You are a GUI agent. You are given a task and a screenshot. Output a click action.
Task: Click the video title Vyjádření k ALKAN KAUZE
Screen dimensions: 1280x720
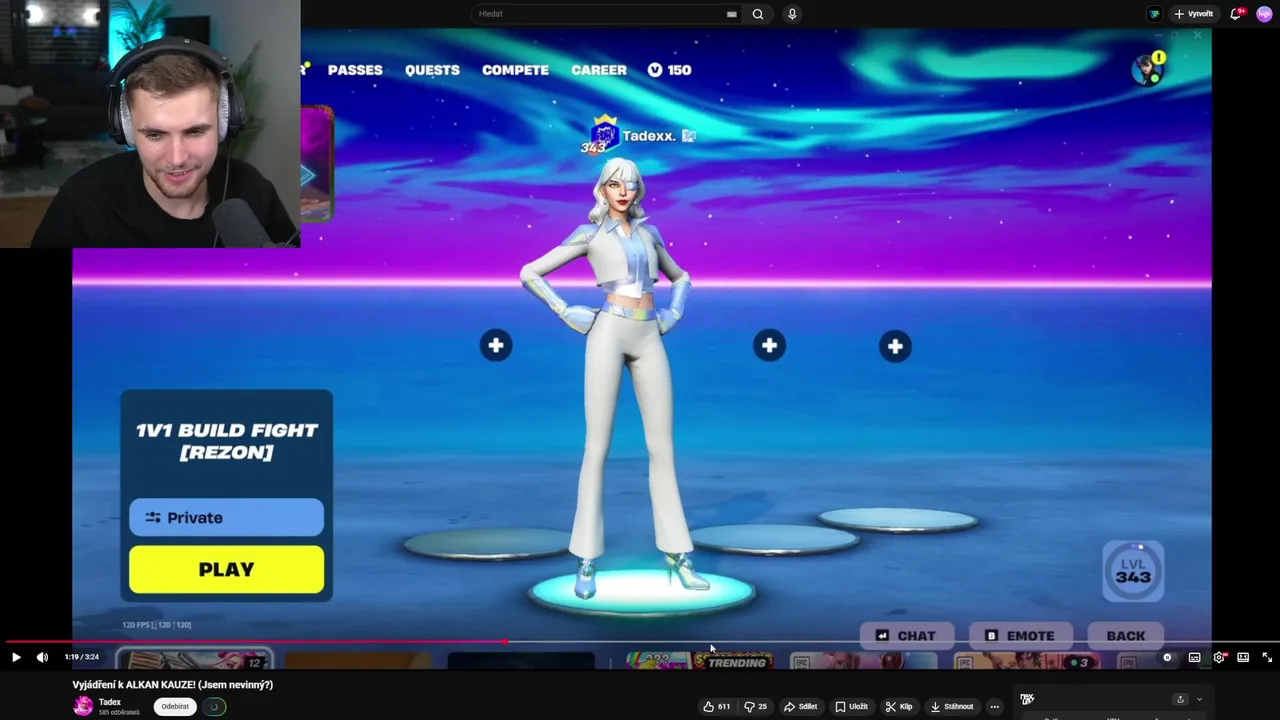172,685
